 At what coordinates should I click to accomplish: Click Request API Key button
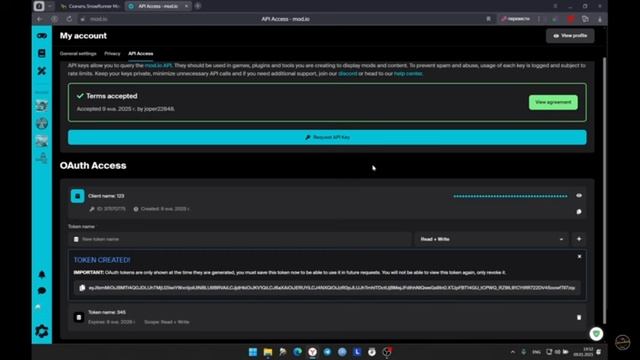(327, 138)
